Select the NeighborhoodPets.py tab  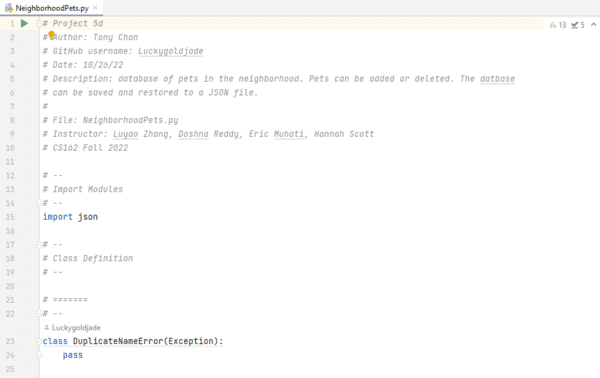(52, 8)
